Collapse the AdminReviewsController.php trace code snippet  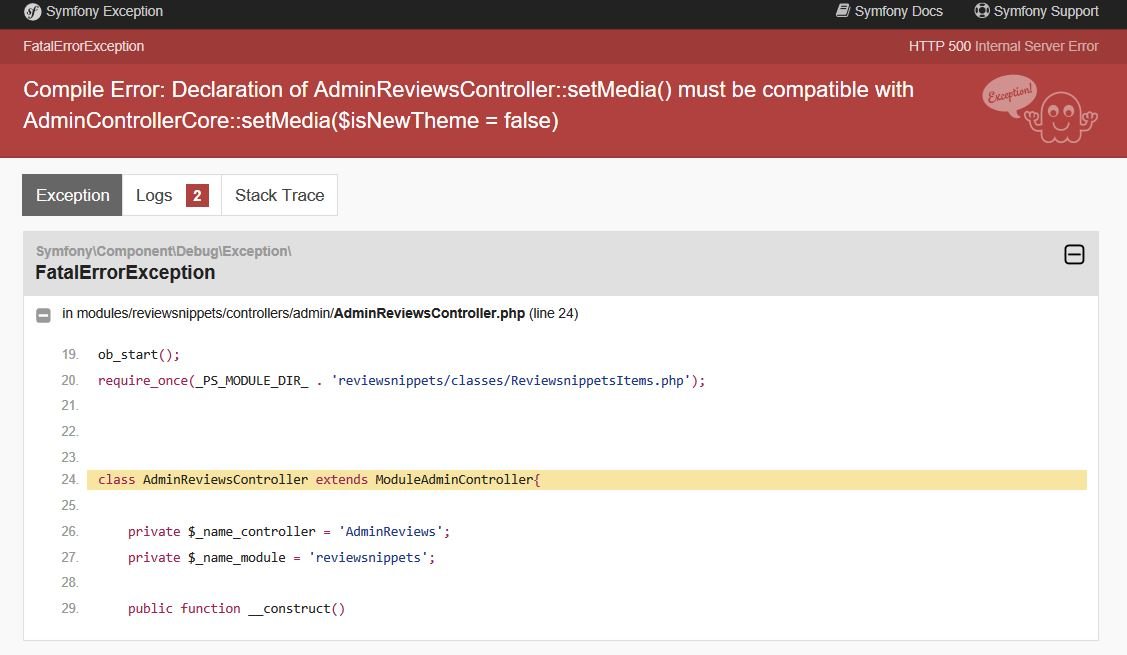coord(43,315)
